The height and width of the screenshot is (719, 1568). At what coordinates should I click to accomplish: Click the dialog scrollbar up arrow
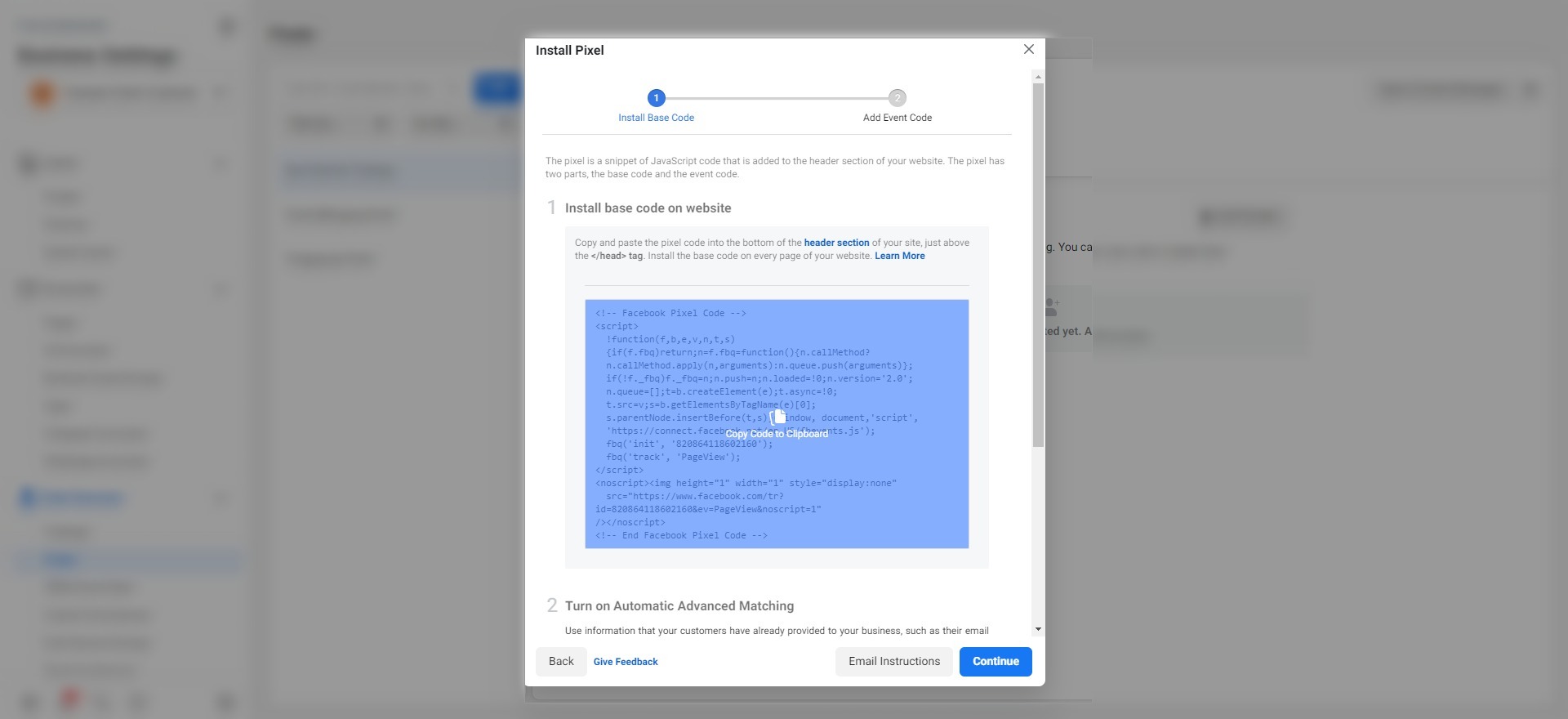click(1038, 77)
